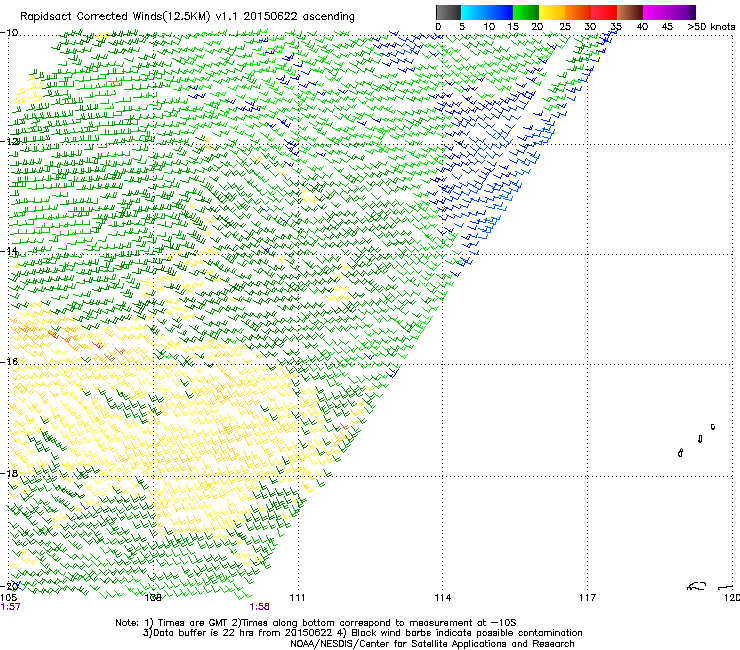Screen dimensions: 740x650
Task: Select the dark purple 45-50 knots swatch
Action: click(x=682, y=12)
